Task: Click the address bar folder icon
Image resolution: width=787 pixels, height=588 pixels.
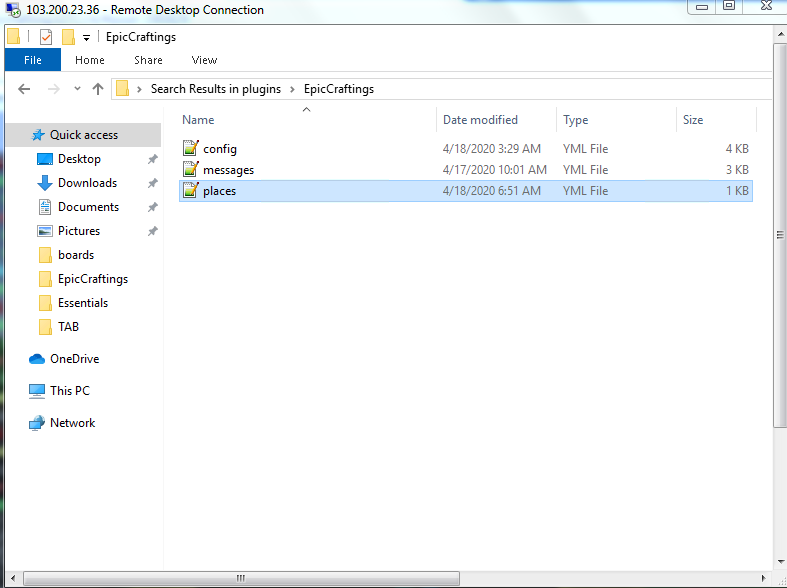Action: [122, 89]
